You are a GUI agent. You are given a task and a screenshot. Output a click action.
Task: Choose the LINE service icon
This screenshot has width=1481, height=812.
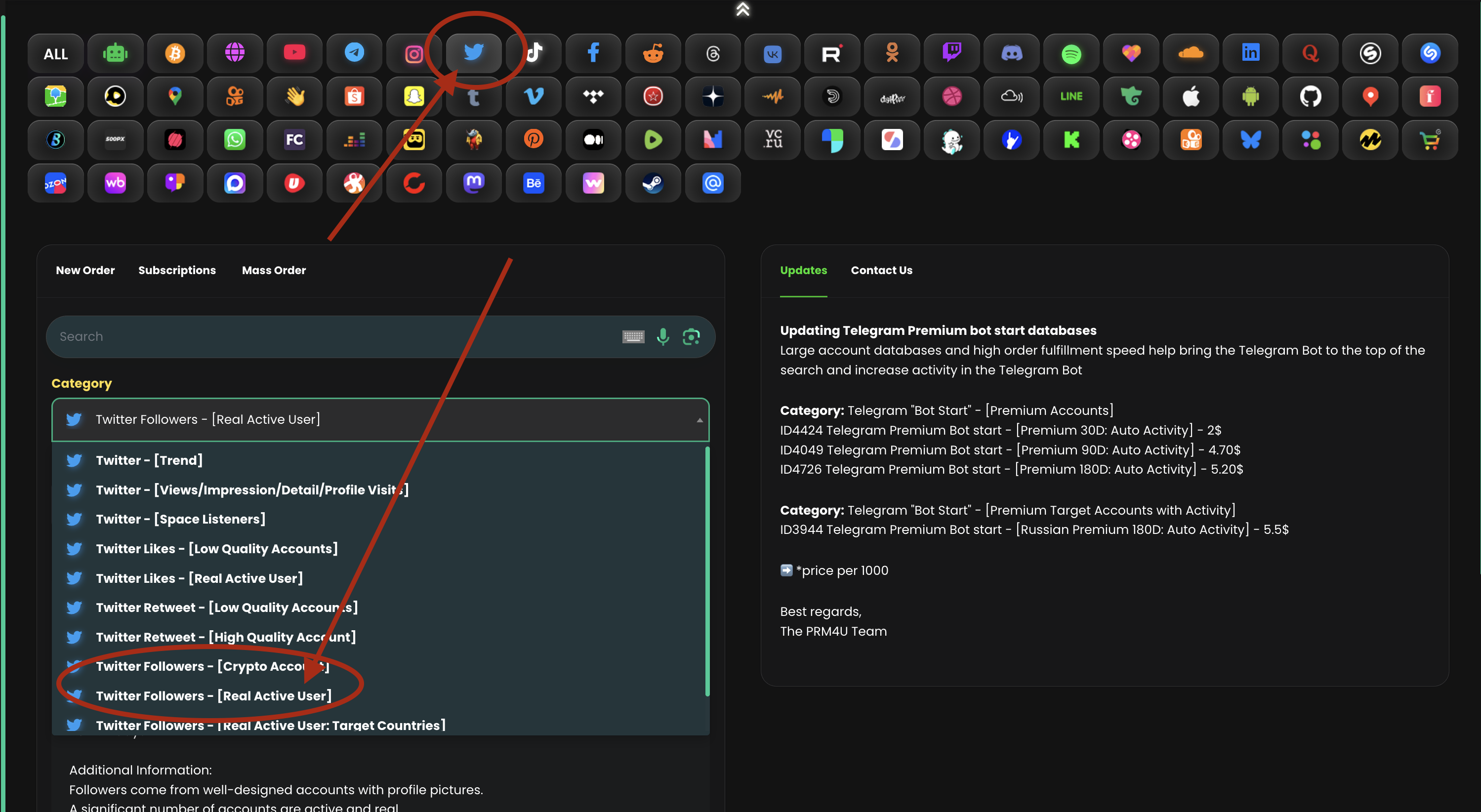1072,96
